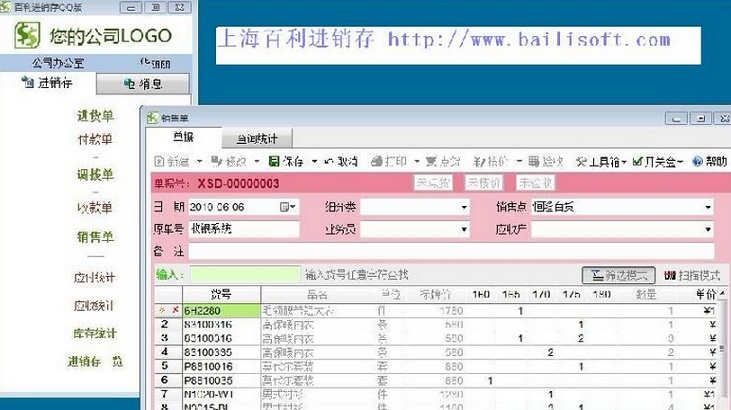This screenshot has width=731, height=410.
Task: Click the main window title bar app icon
Action: click(x=6, y=7)
